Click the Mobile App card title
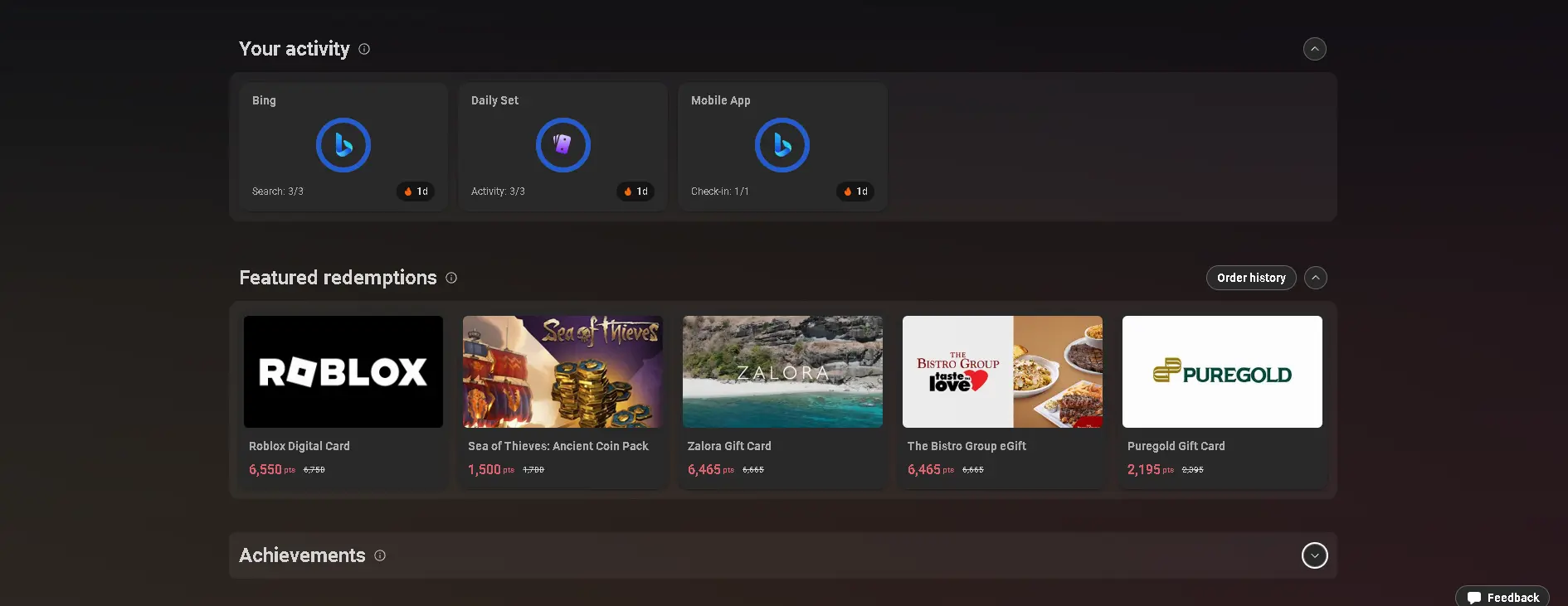The image size is (1568, 606). tap(720, 100)
